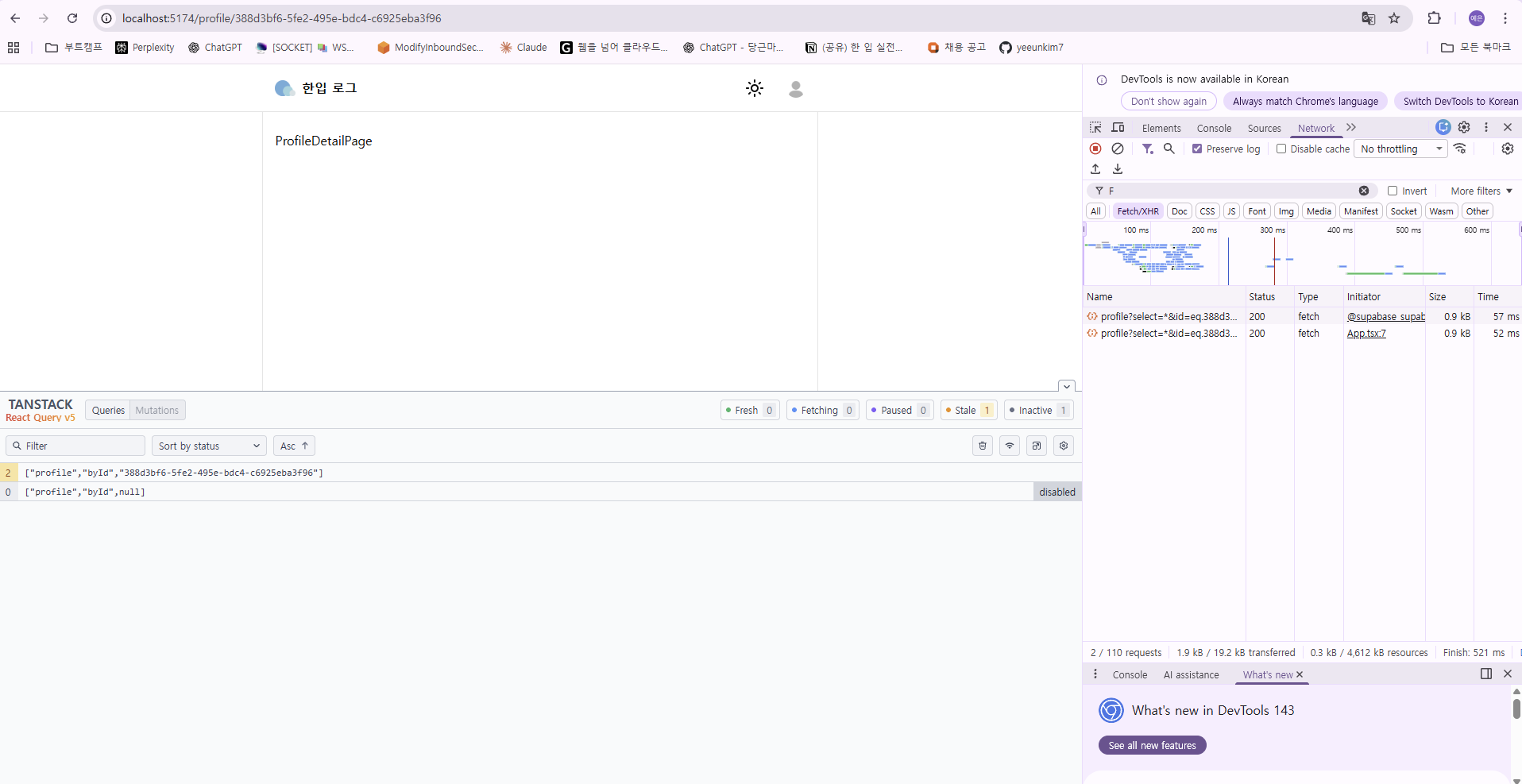Open the user profile avatar icon

(796, 88)
